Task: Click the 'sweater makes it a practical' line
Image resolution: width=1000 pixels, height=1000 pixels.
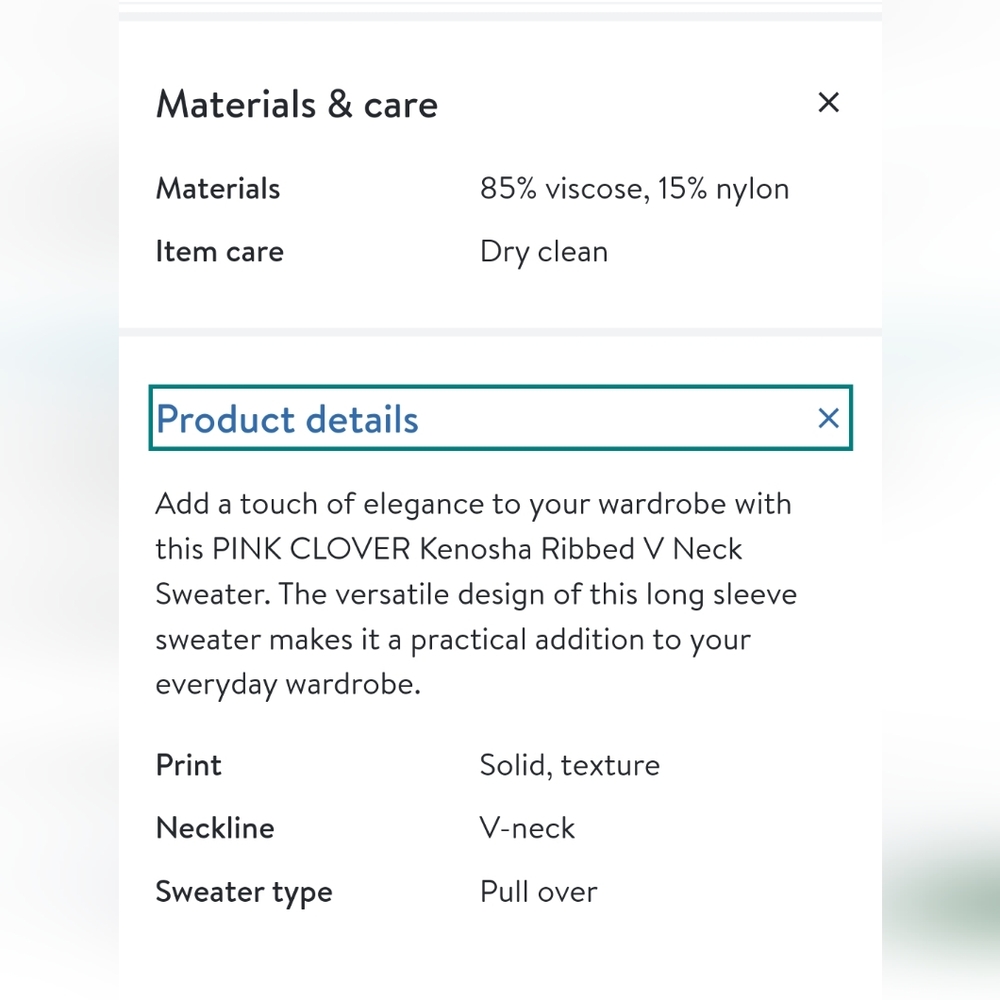Action: [453, 640]
